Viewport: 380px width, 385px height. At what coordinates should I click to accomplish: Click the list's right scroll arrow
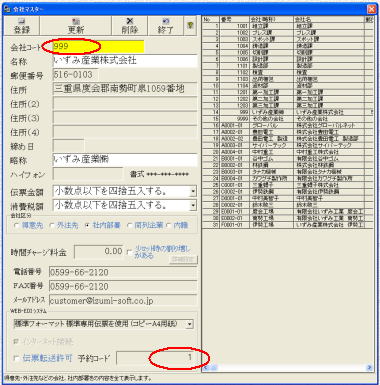coord(369,368)
